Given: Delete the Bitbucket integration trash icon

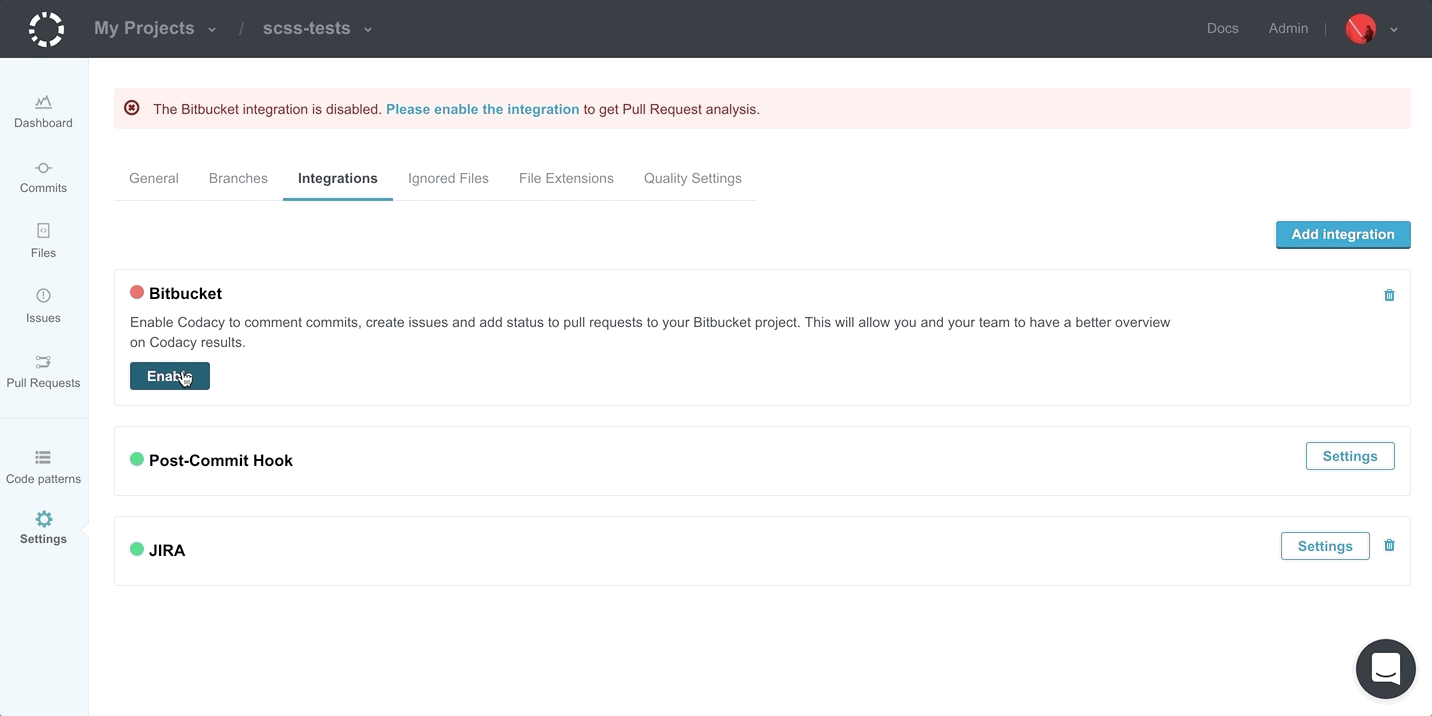Looking at the screenshot, I should (1389, 295).
